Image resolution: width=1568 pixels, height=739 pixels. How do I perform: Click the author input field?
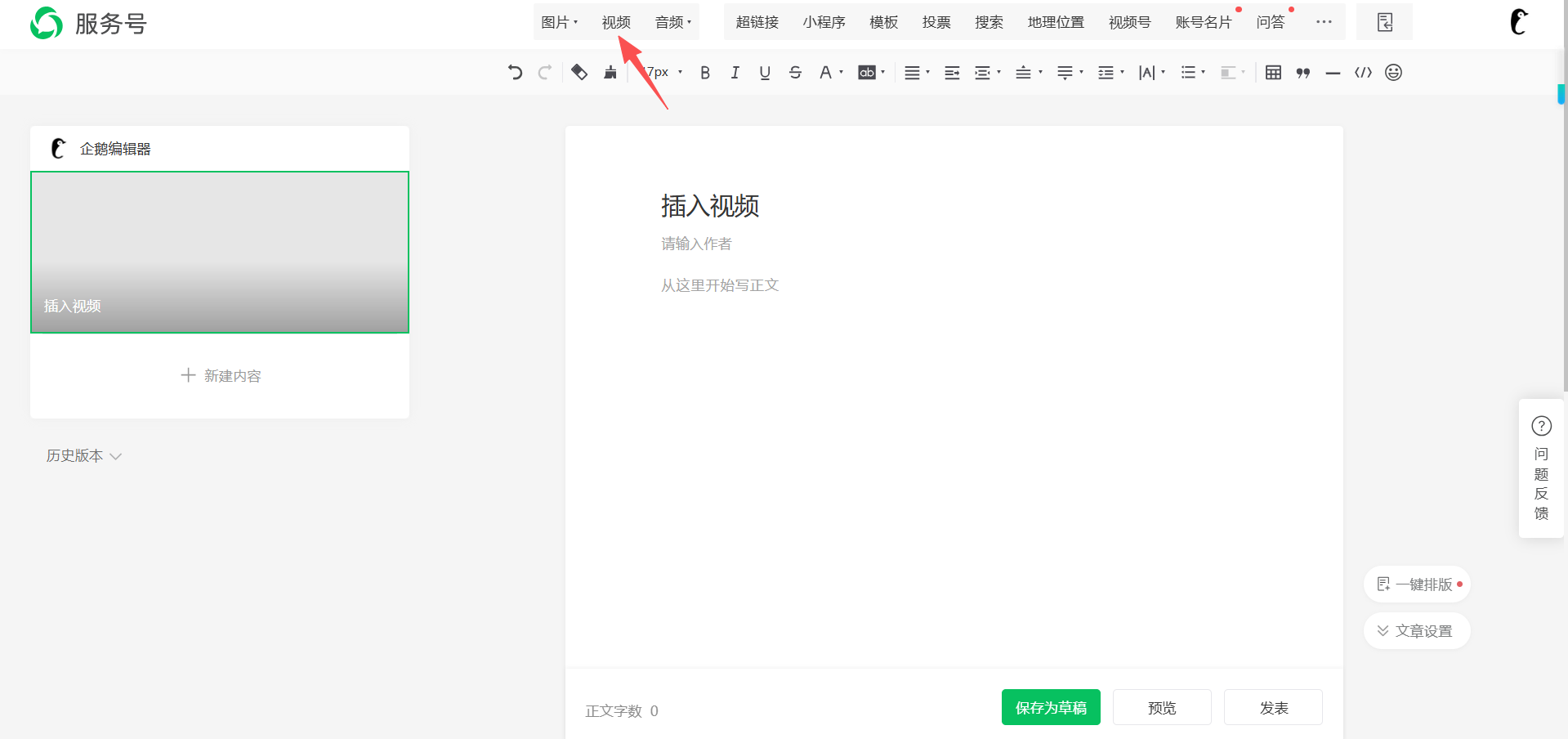(x=696, y=244)
